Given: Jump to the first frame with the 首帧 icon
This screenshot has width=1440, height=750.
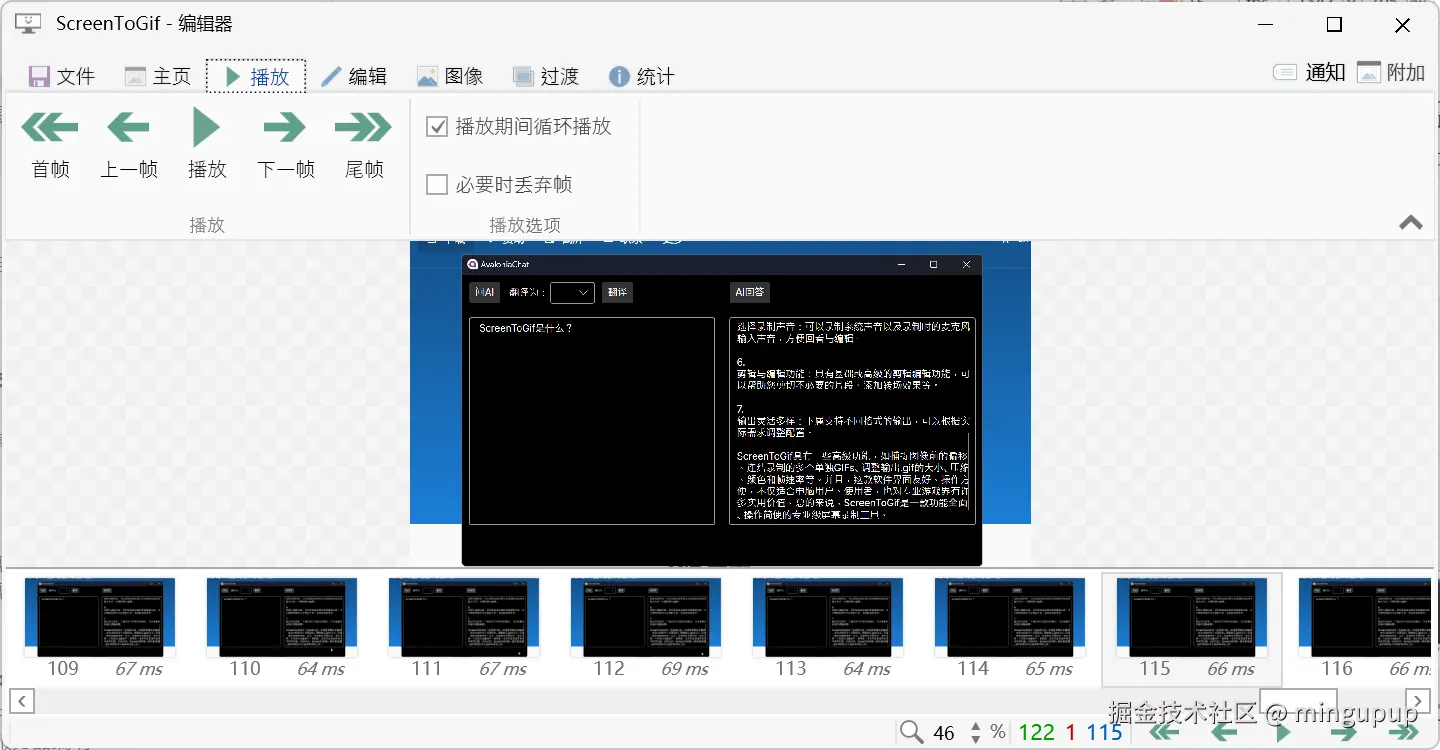Looking at the screenshot, I should click(50, 127).
